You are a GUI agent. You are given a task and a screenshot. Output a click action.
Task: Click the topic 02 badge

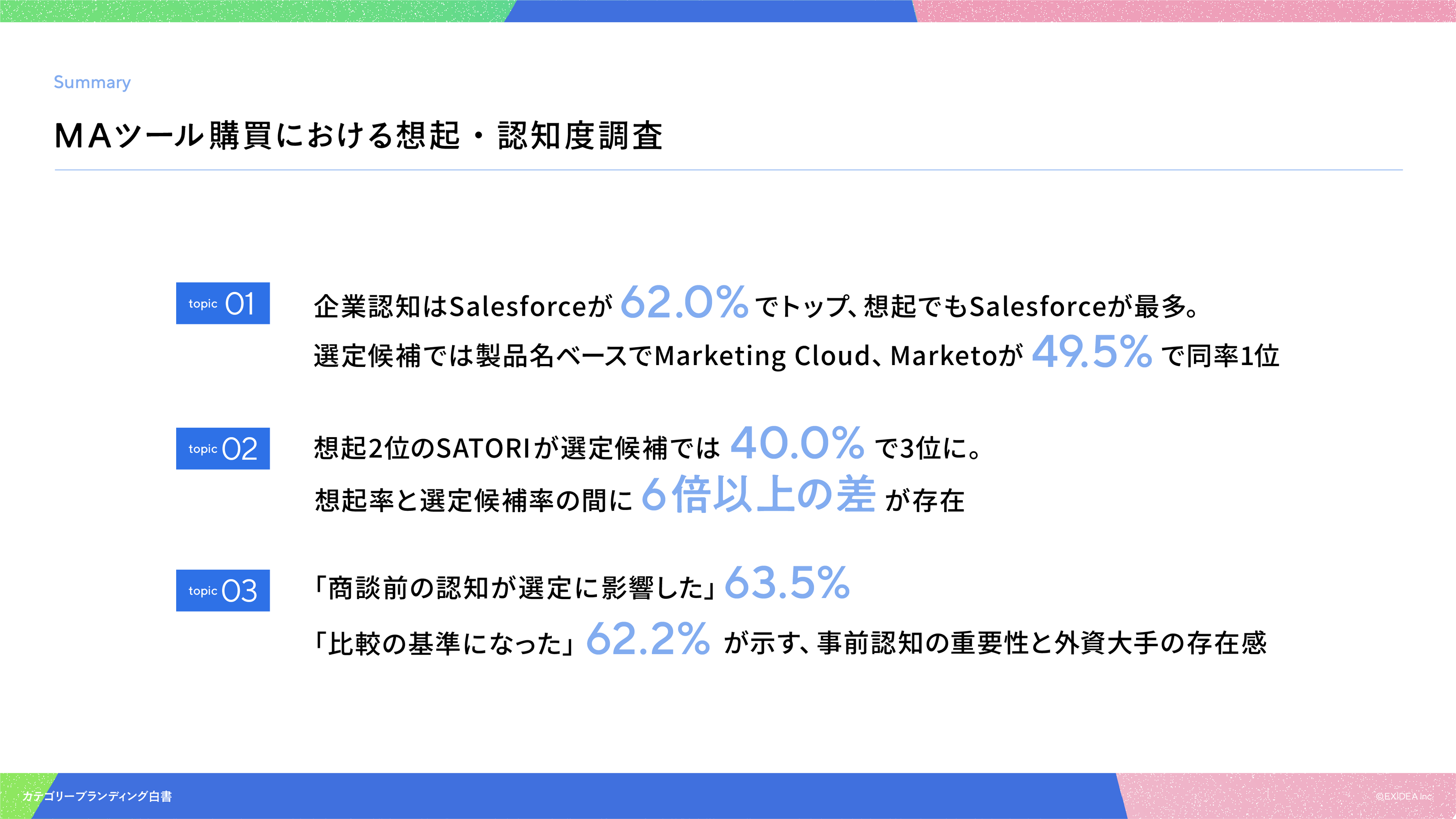223,449
